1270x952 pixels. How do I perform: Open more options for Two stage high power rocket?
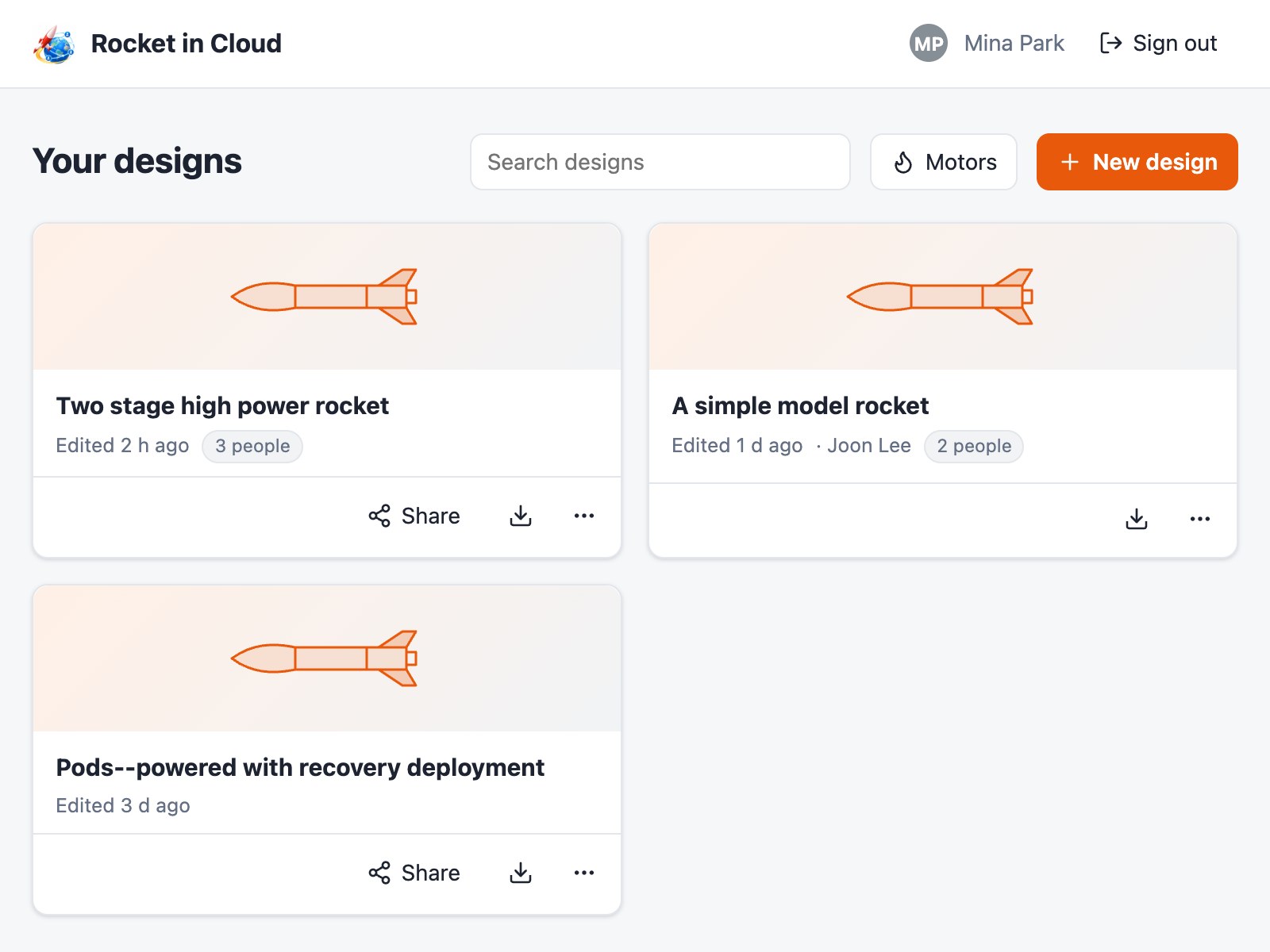tap(584, 516)
